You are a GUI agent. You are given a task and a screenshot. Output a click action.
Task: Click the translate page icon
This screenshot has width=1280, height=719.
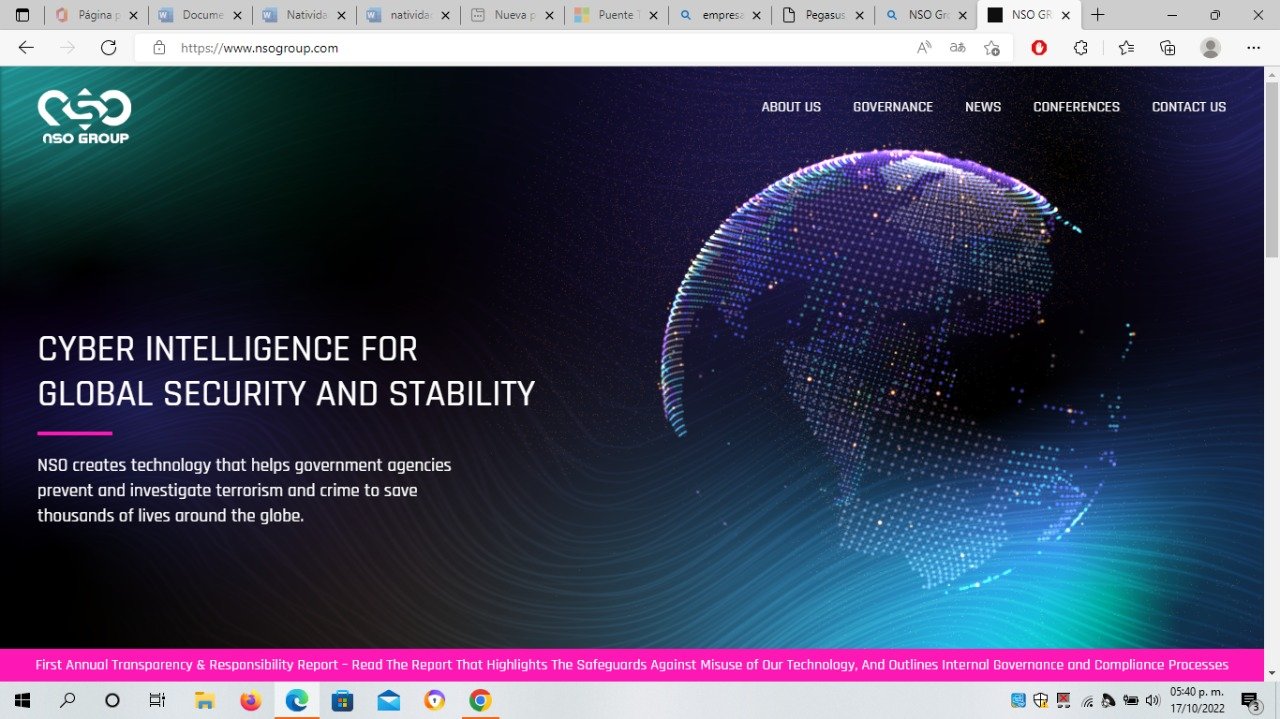coord(958,48)
